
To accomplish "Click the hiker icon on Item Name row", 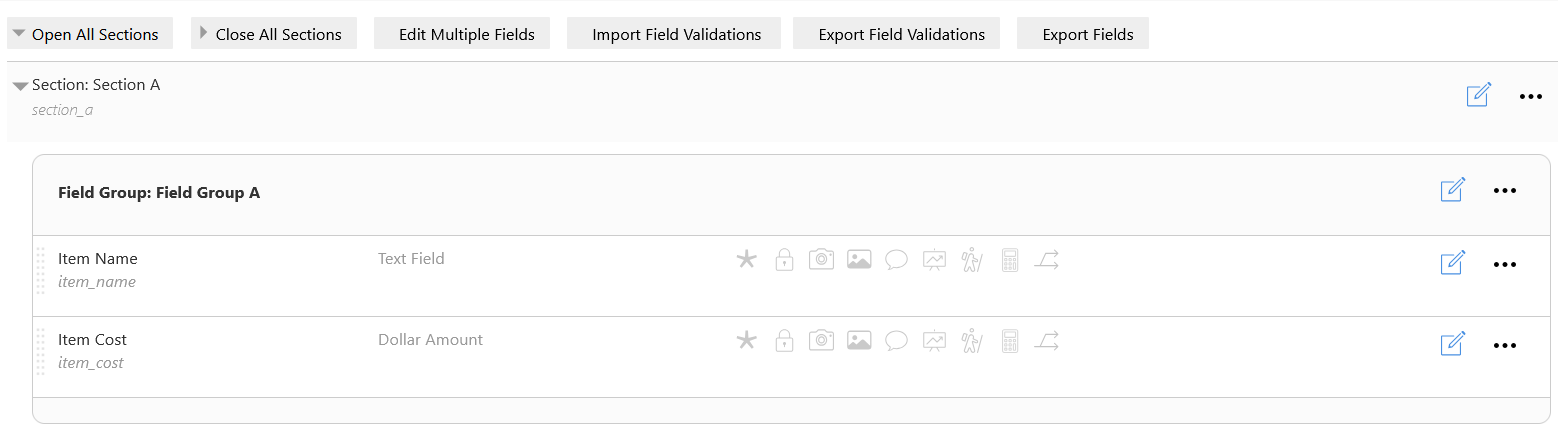I will [x=971, y=260].
